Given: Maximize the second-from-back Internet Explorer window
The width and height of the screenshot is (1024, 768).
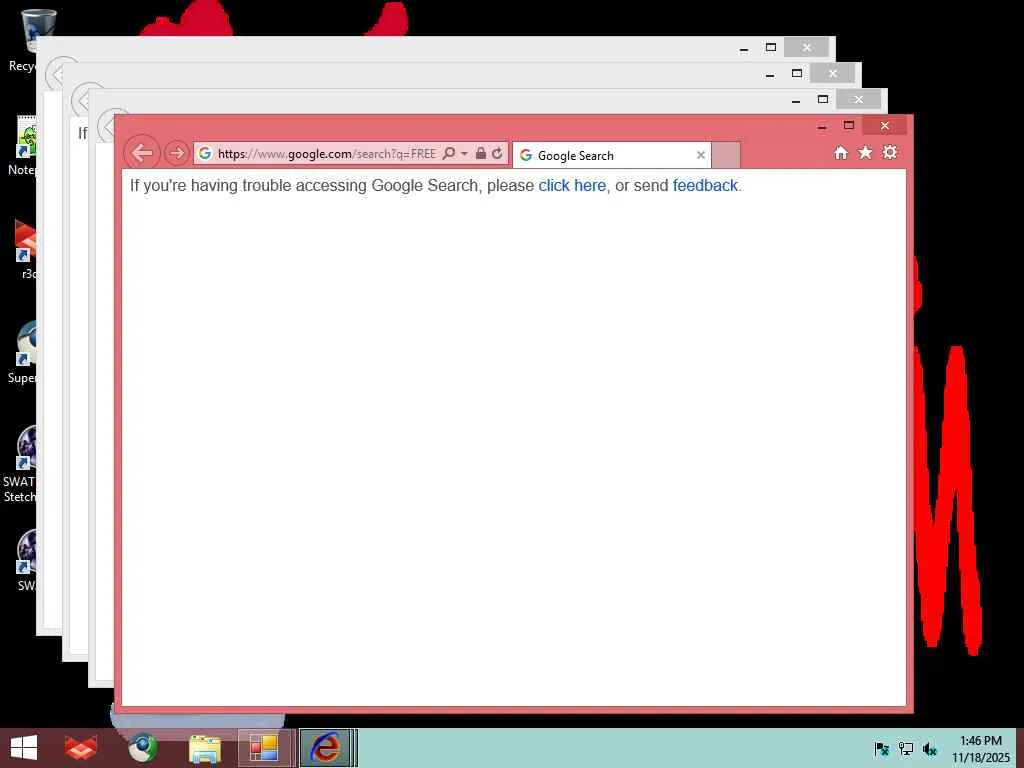Looking at the screenshot, I should point(797,73).
